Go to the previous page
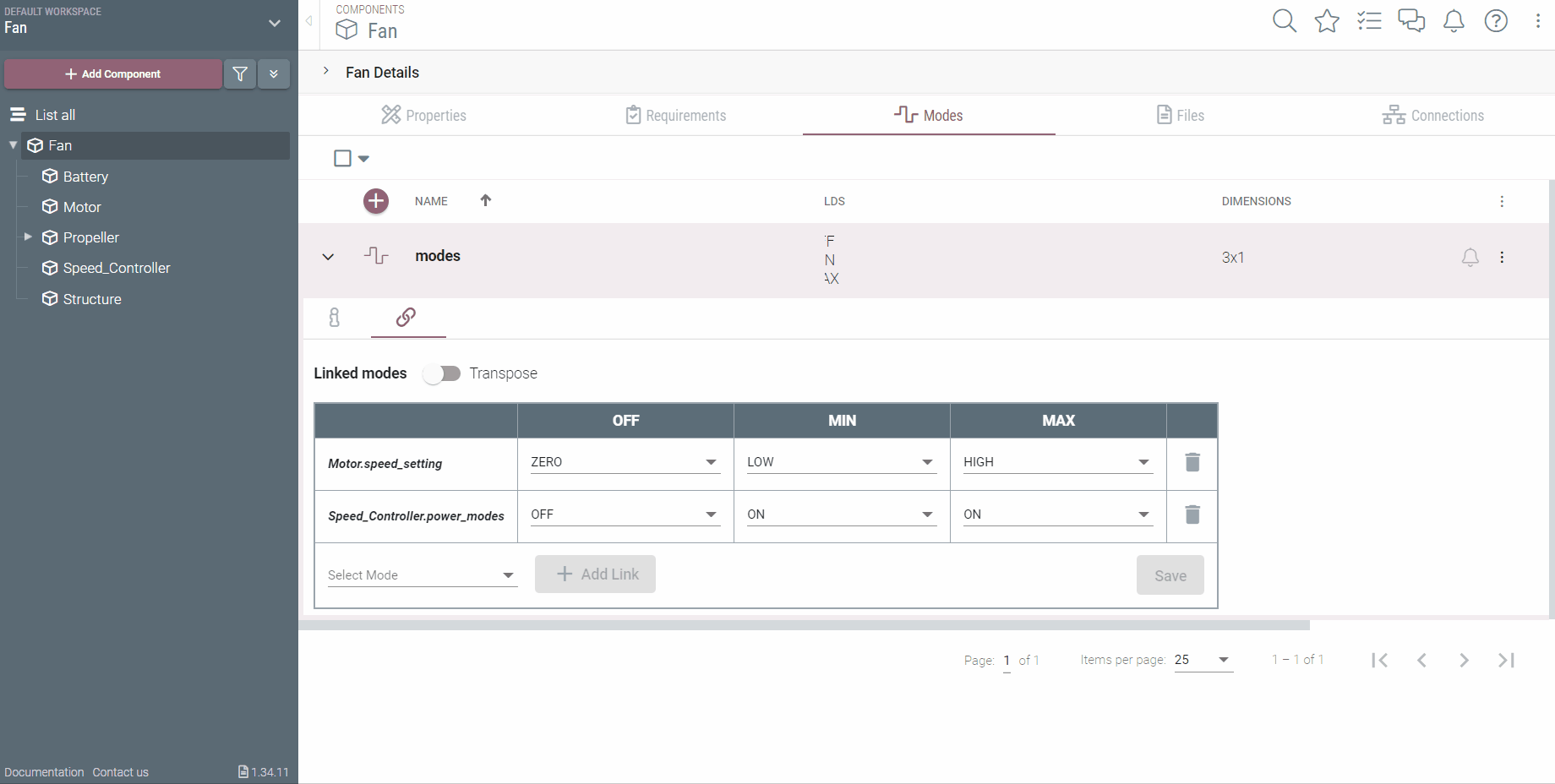The image size is (1555, 784). pos(1421,660)
